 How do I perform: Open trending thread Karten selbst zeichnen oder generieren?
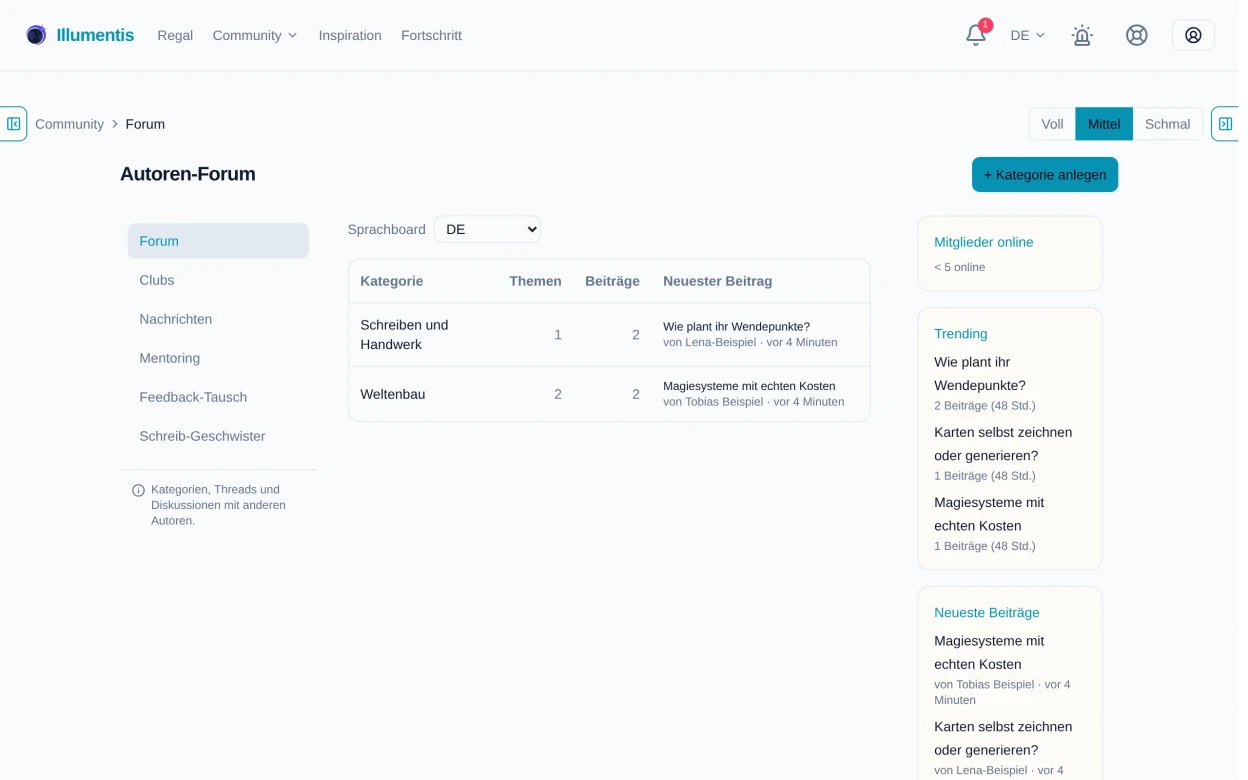[x=1003, y=444]
